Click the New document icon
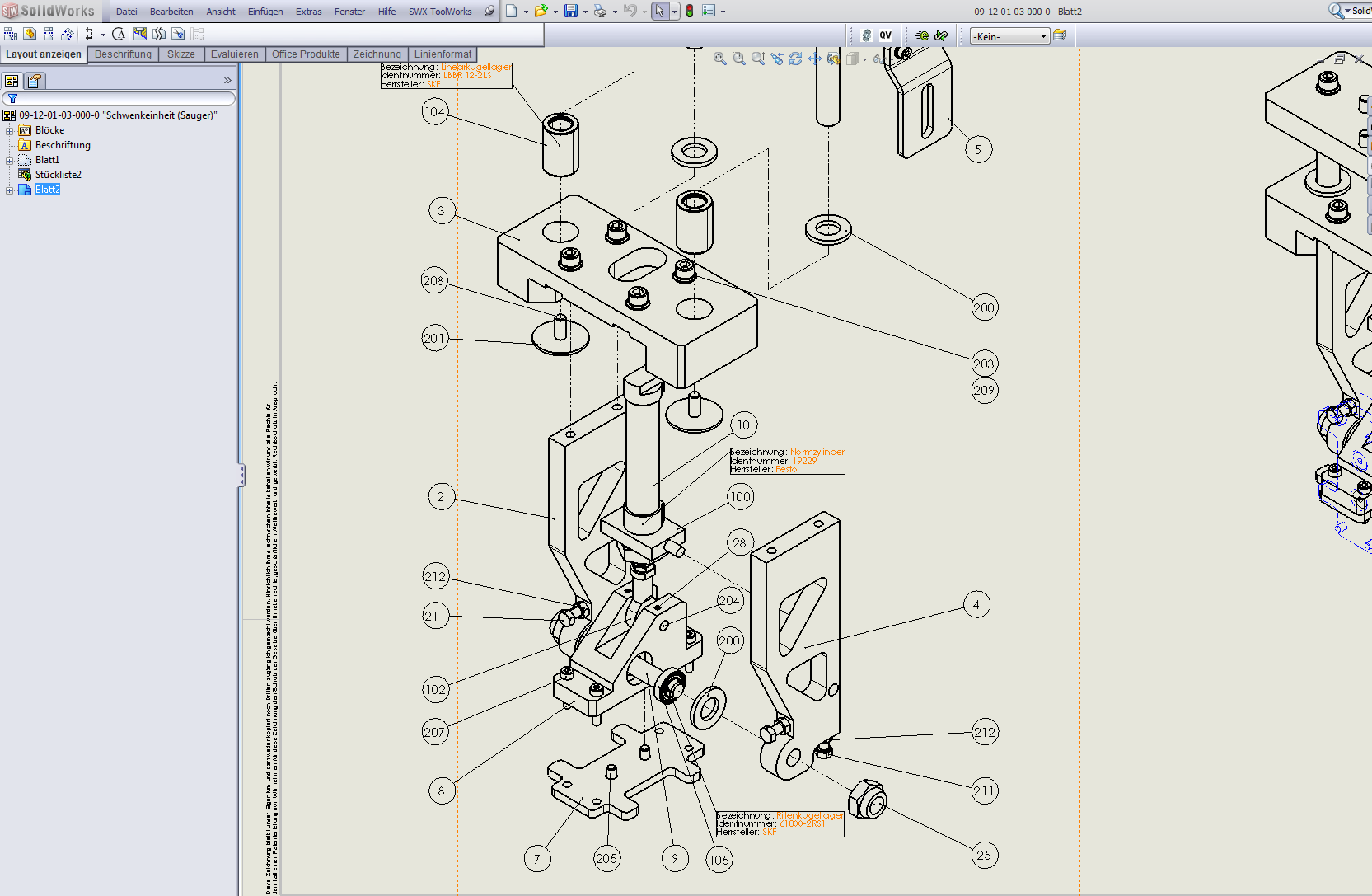 coord(512,11)
